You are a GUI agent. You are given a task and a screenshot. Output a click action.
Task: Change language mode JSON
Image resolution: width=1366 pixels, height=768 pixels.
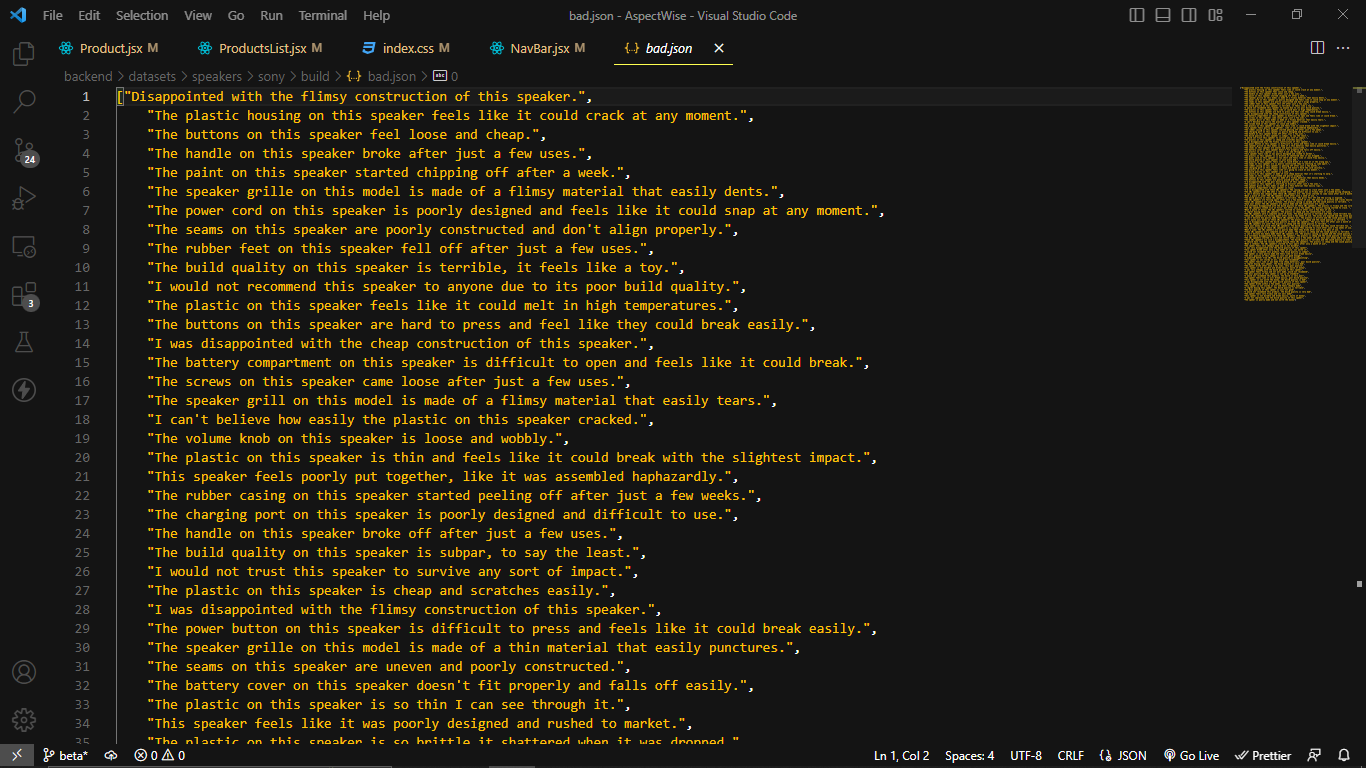tap(1122, 756)
